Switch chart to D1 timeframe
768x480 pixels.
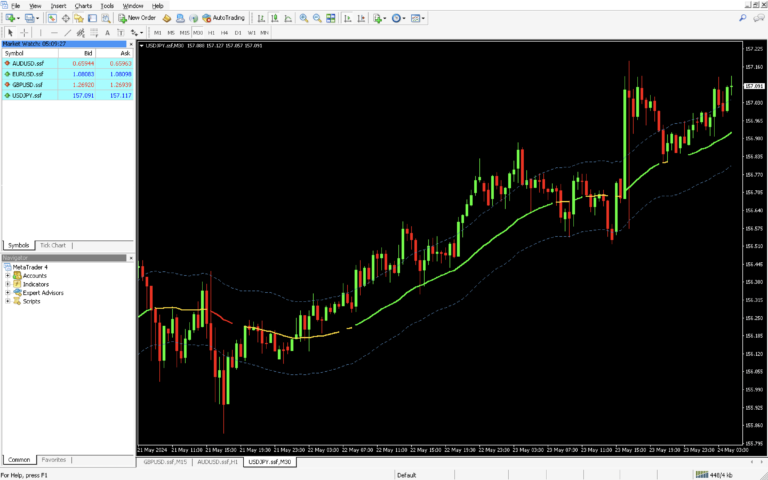[x=238, y=32]
